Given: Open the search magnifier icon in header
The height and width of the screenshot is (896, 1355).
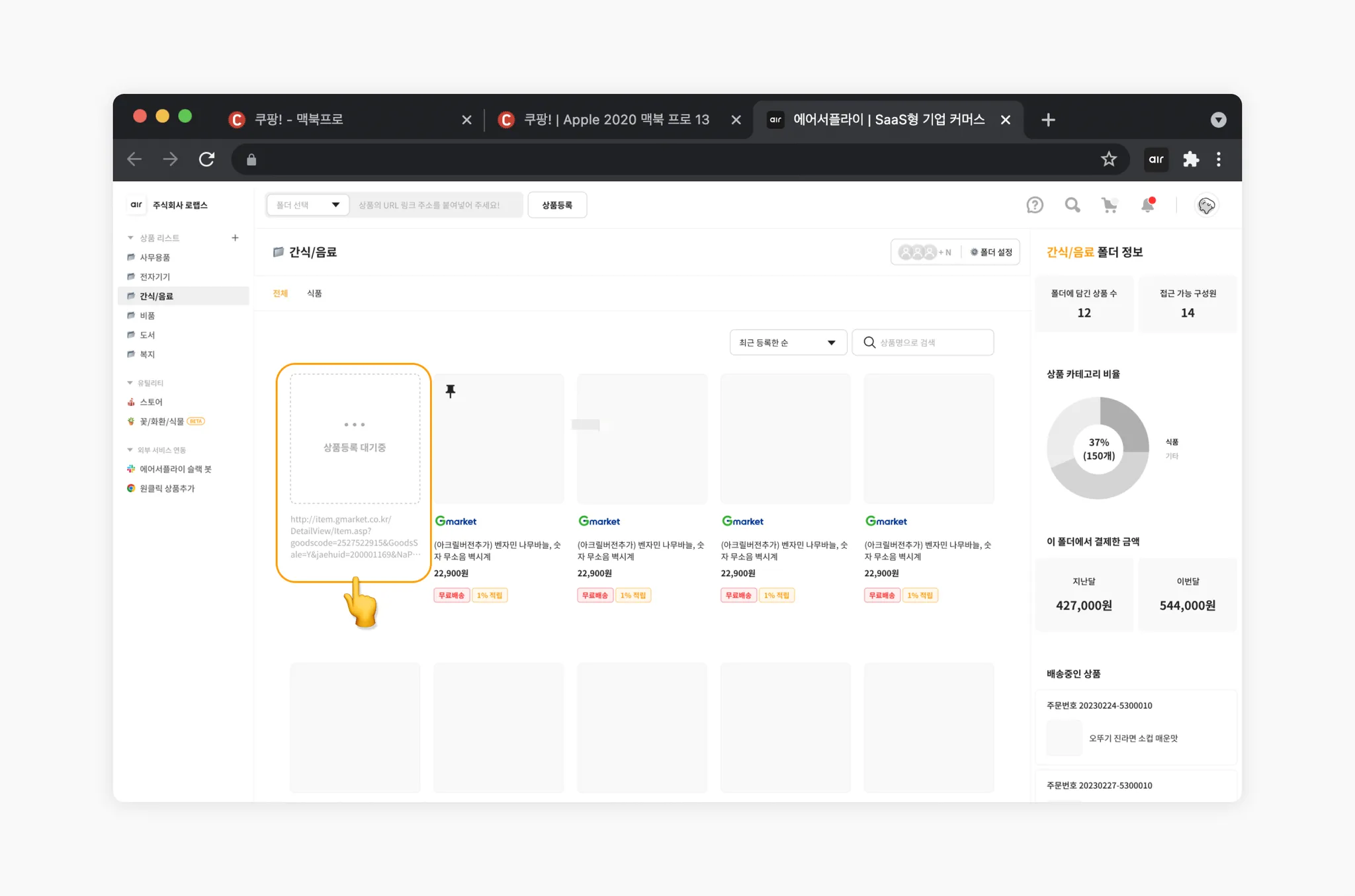Looking at the screenshot, I should 1072,205.
